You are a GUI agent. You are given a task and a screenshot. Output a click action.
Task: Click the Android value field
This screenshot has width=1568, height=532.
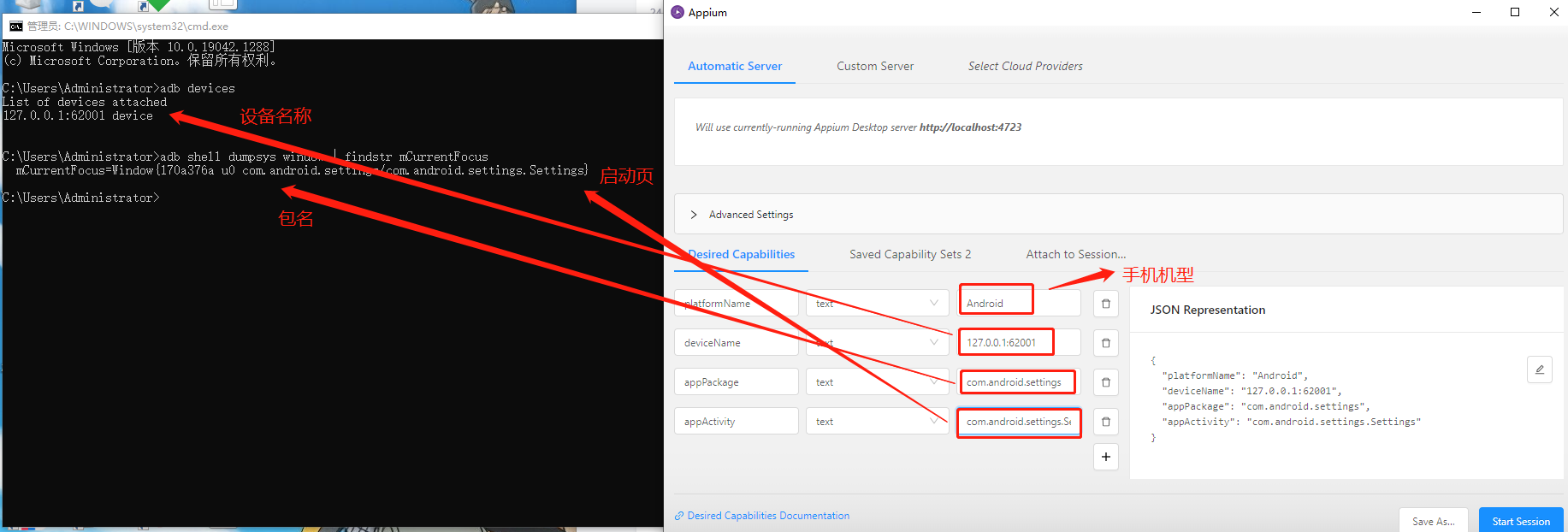1019,304
